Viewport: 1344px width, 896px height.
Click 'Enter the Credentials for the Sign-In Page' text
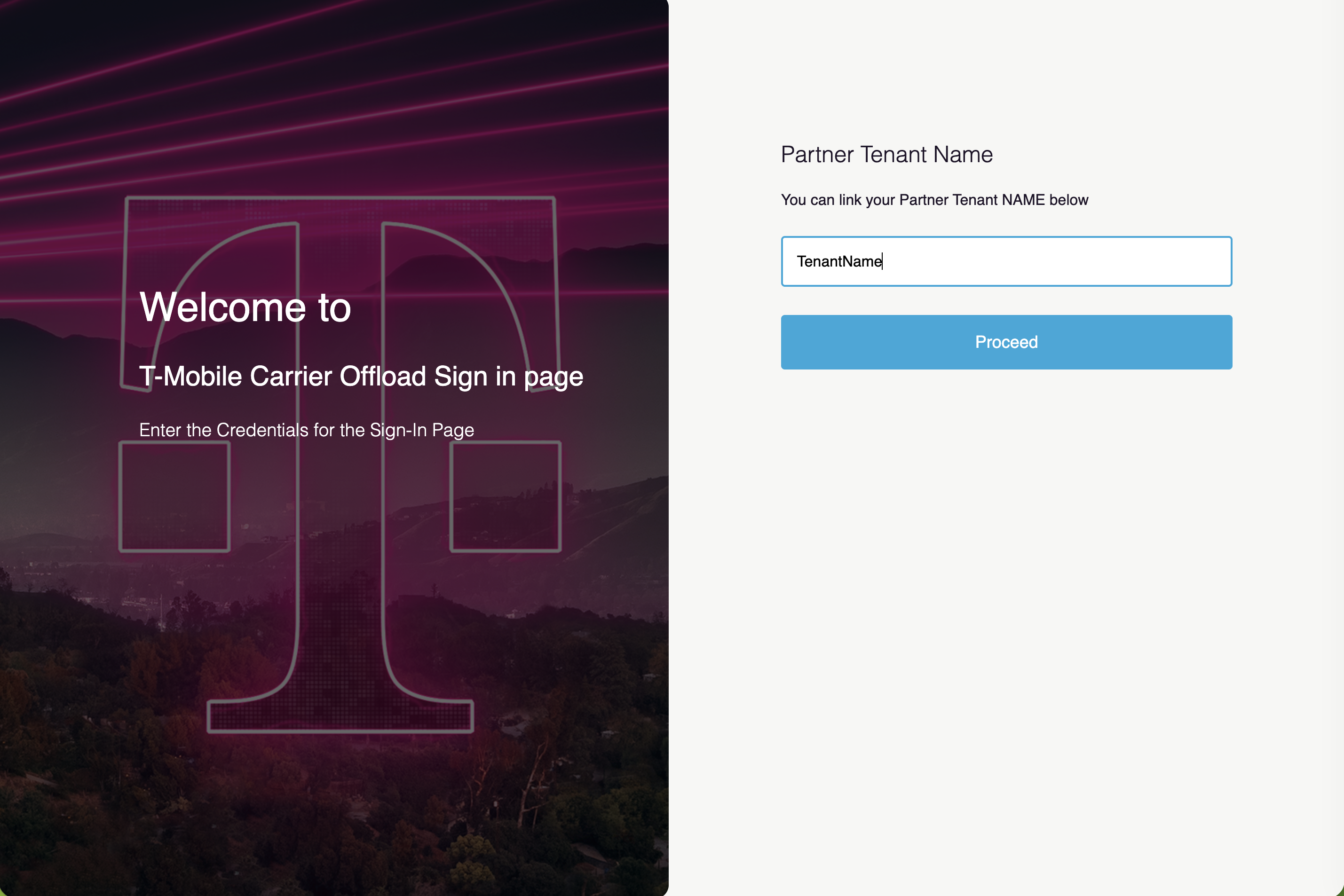307,430
